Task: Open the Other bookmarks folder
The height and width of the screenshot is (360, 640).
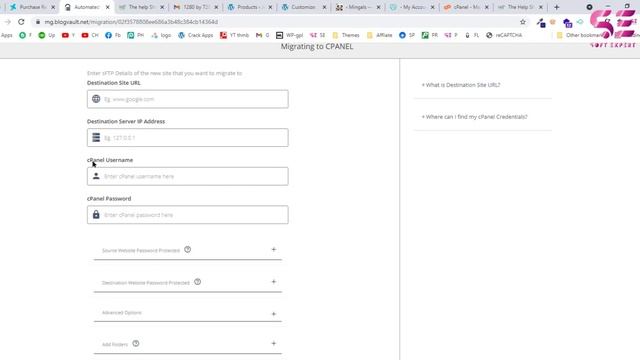Action: [x=580, y=36]
